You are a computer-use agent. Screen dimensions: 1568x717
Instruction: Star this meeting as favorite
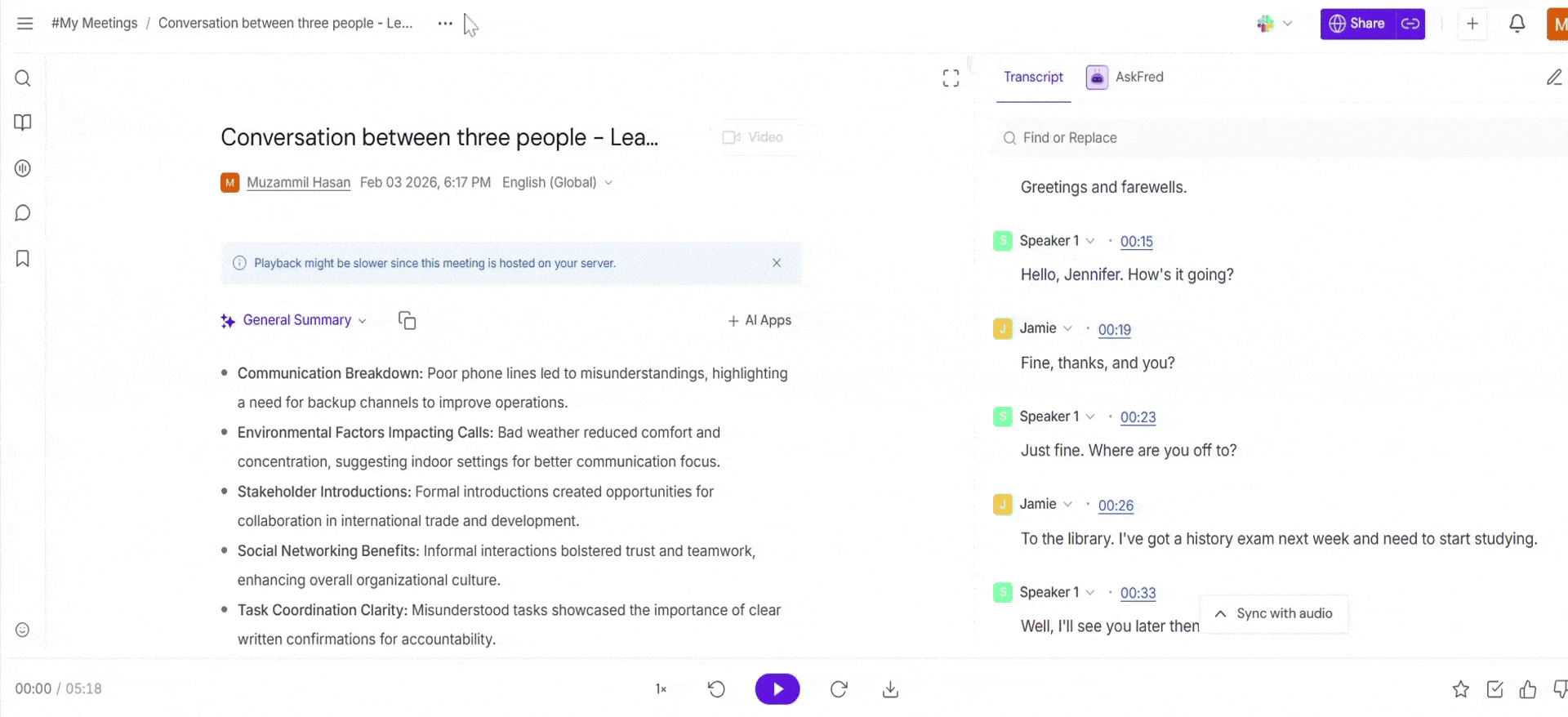coord(1461,690)
